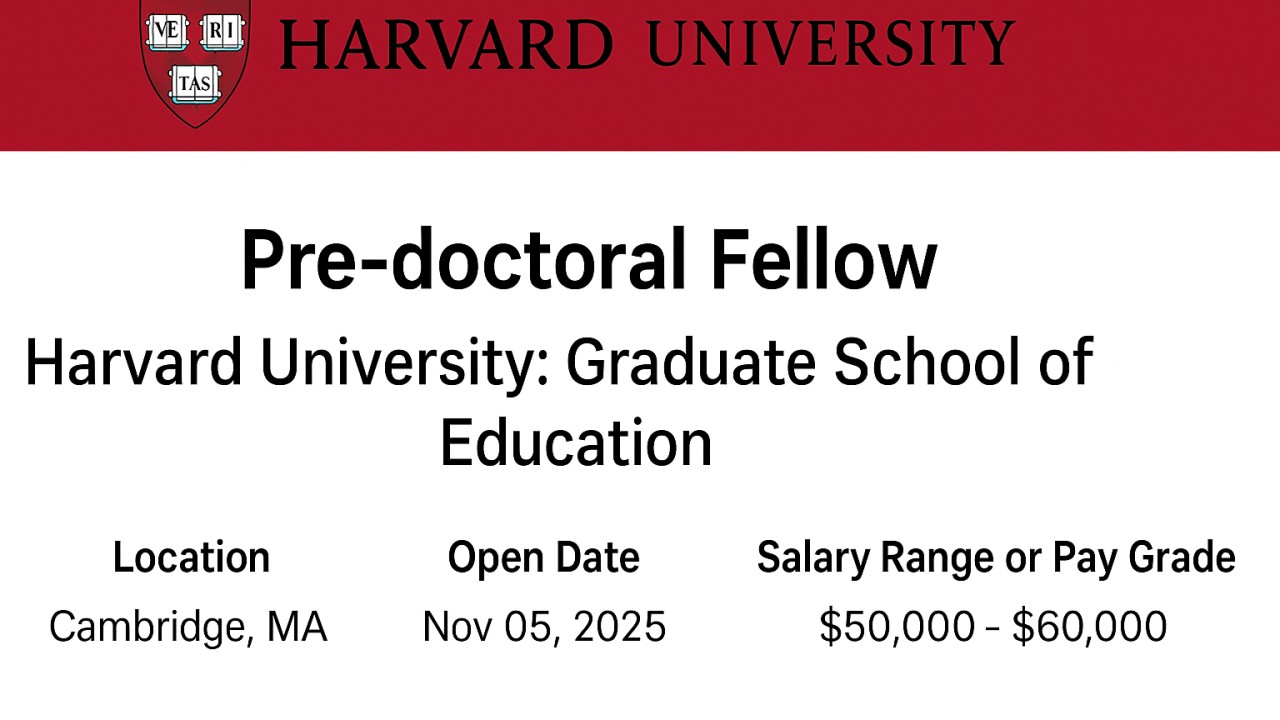The height and width of the screenshot is (720, 1280).
Task: Click the HARVARD wordmark in the header
Action: tap(446, 45)
